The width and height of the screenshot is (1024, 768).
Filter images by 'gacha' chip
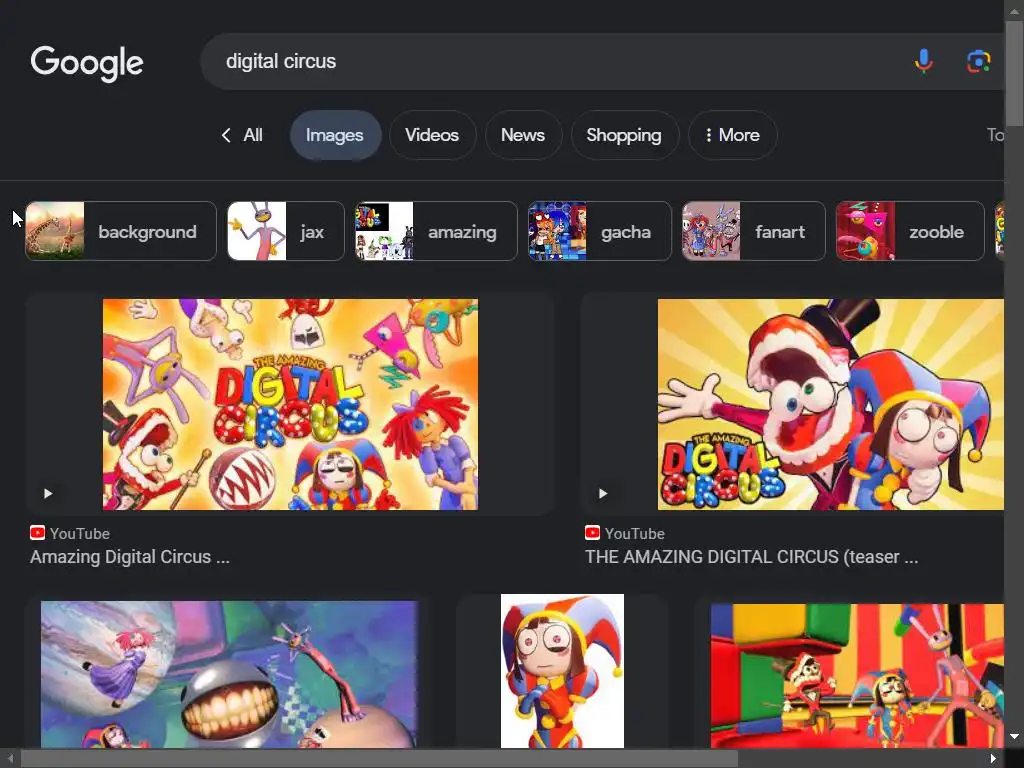(600, 231)
